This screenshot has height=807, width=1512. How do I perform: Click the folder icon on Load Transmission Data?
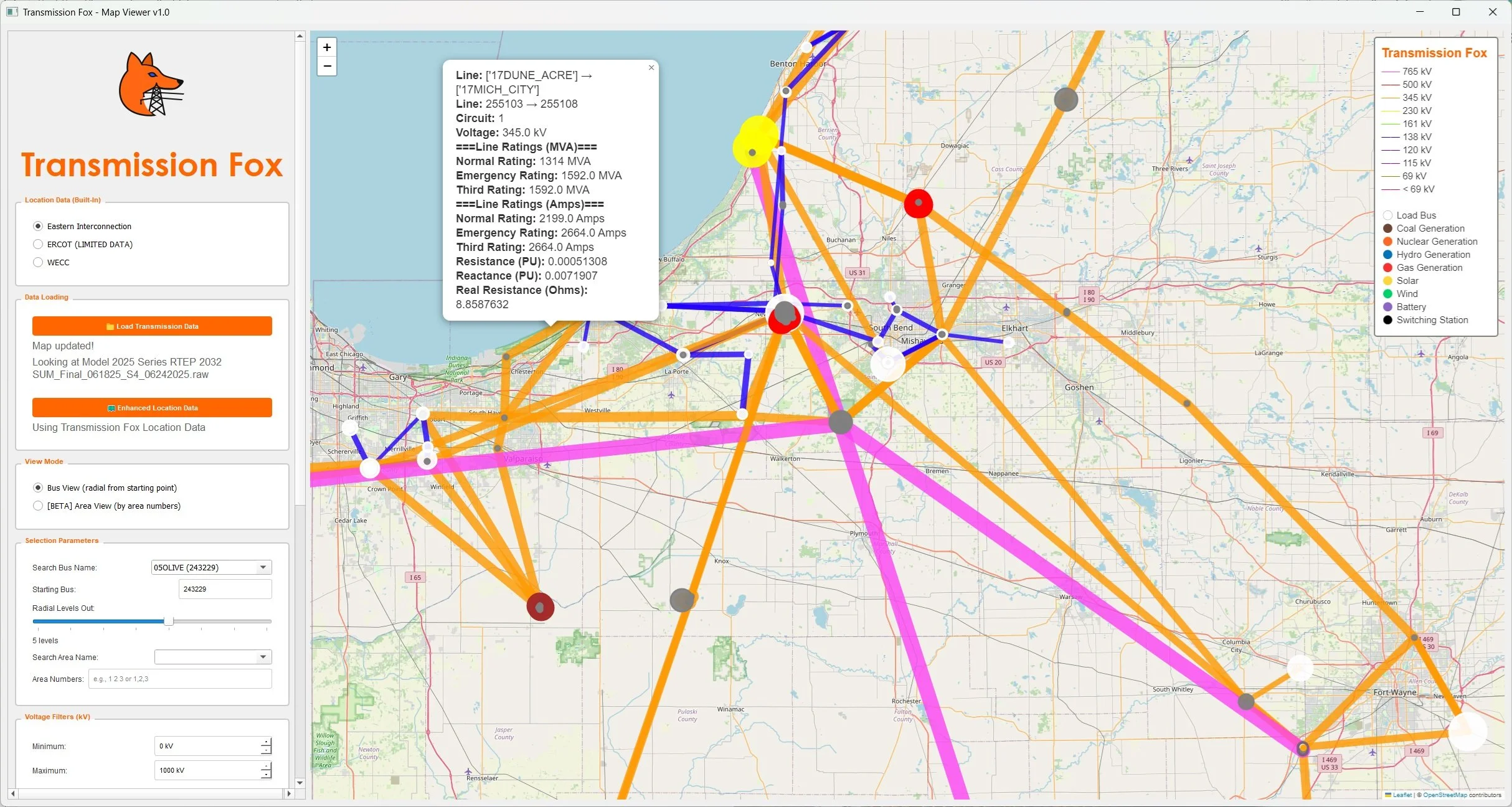coord(110,326)
